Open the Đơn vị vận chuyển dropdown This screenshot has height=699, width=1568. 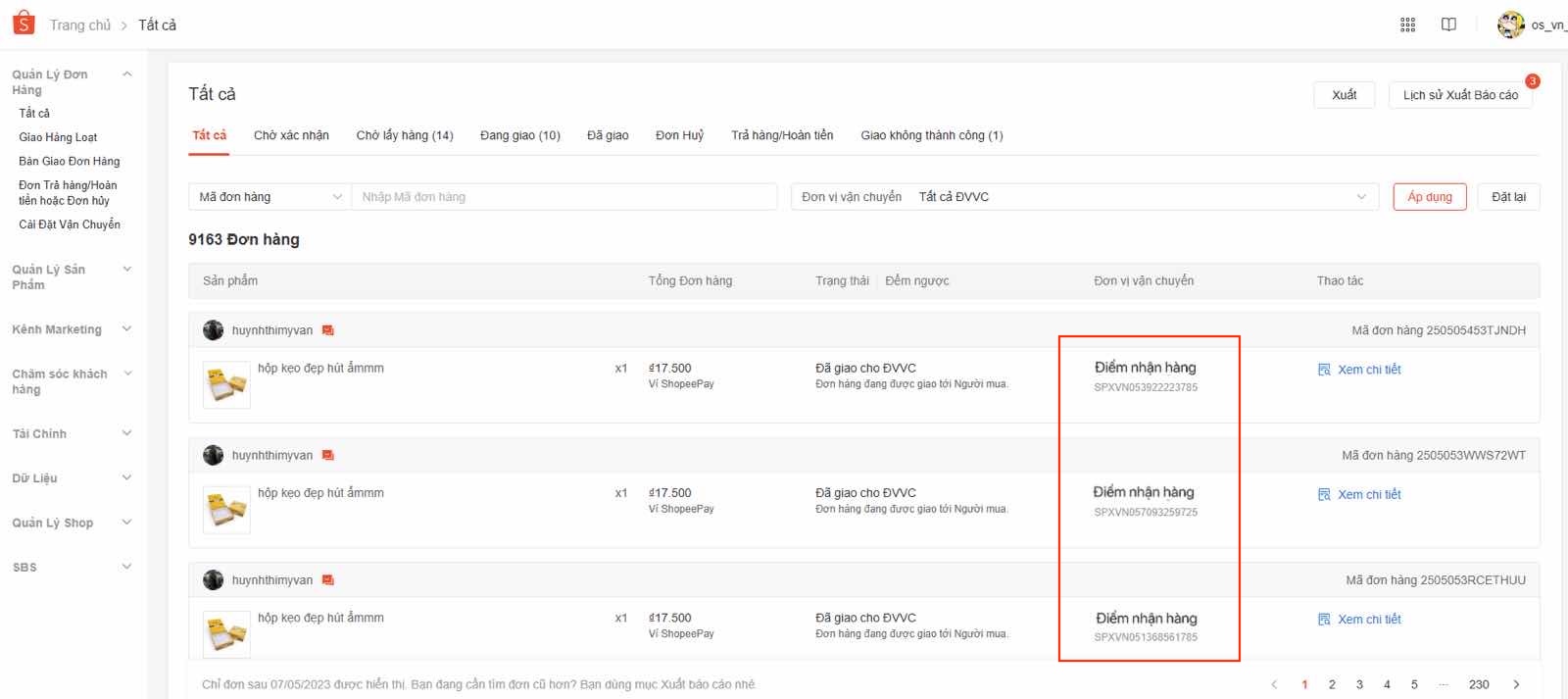[x=1084, y=197]
